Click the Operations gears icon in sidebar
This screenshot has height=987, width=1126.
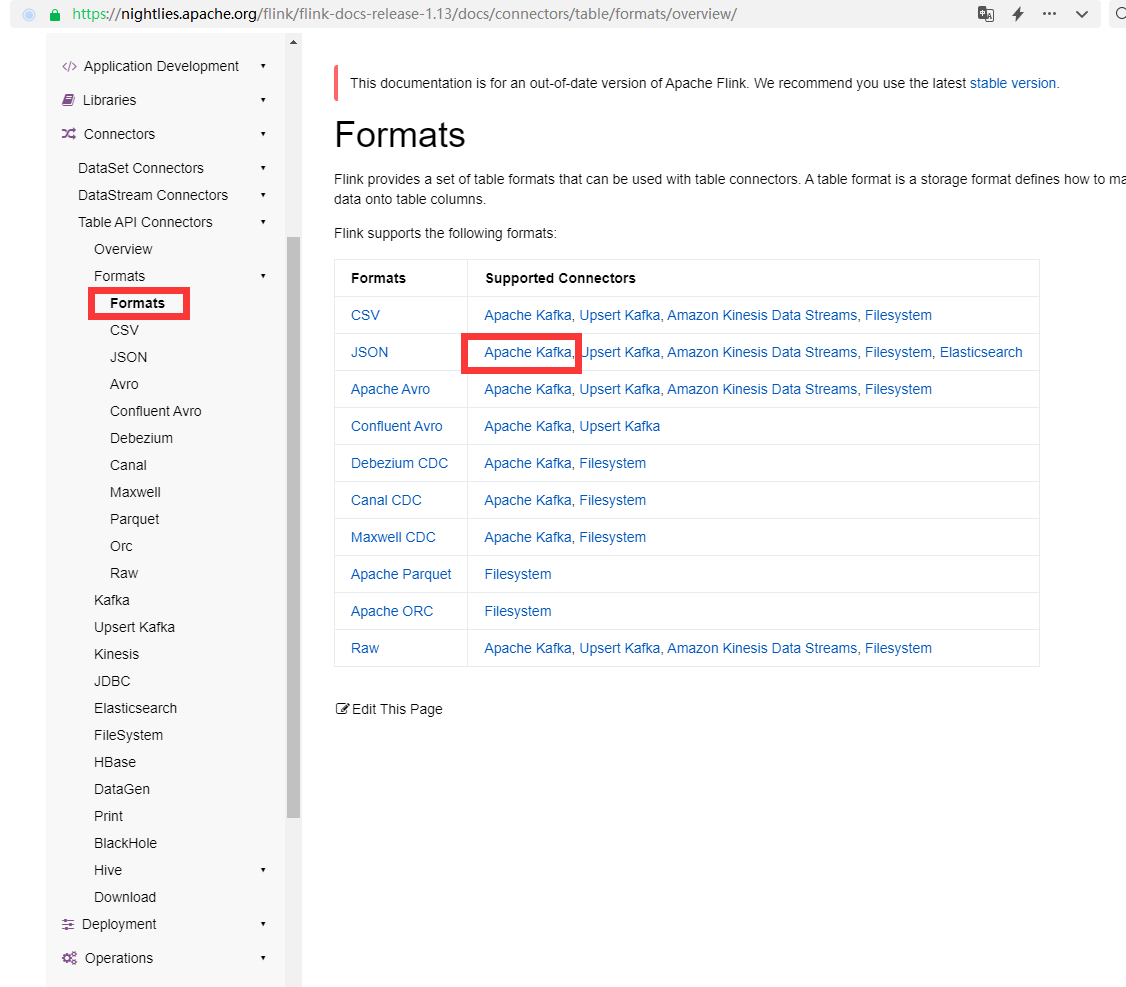pos(68,958)
